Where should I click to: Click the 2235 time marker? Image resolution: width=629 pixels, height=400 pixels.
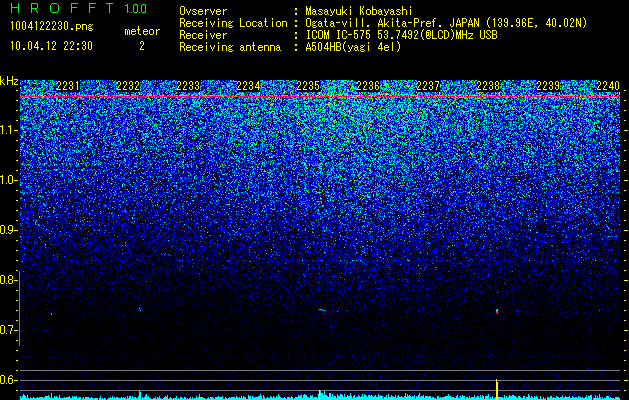(x=308, y=86)
